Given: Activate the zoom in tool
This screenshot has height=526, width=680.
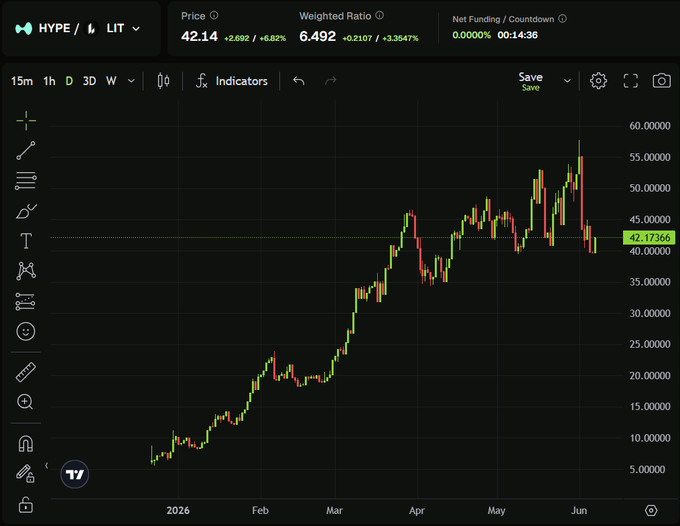Looking at the screenshot, I should pyautogui.click(x=25, y=402).
